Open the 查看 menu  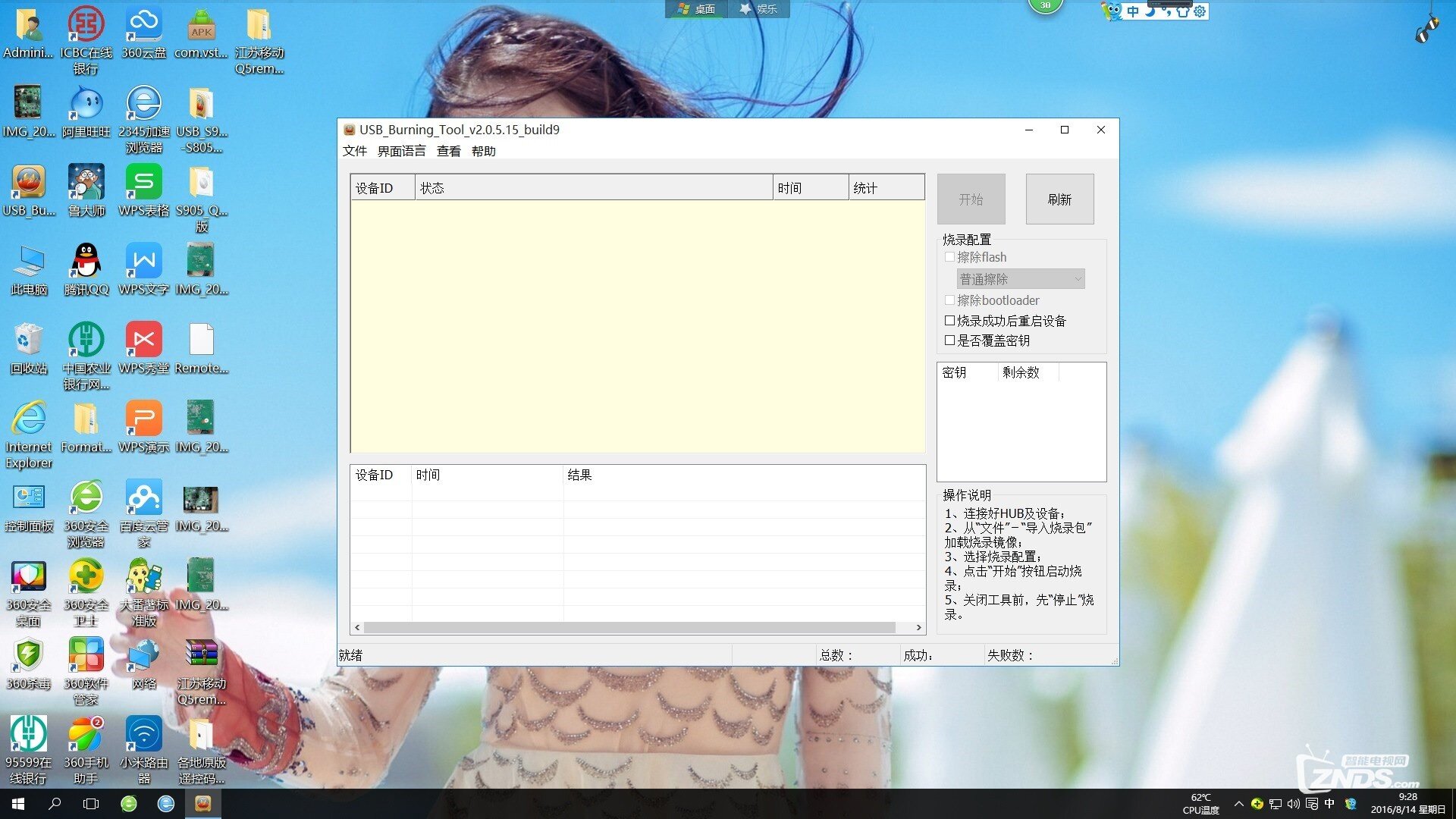click(x=448, y=151)
